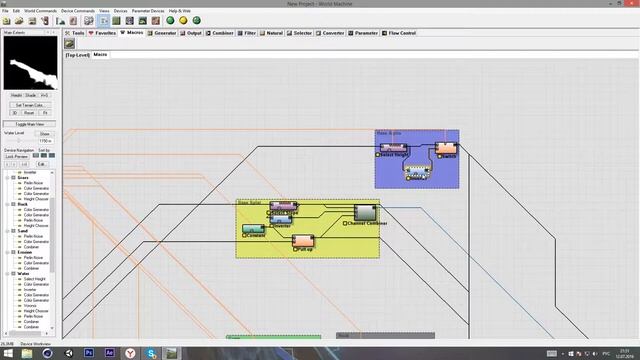Switch to the Flow Control tab
Viewport: 640px width, 360px height.
[x=399, y=33]
